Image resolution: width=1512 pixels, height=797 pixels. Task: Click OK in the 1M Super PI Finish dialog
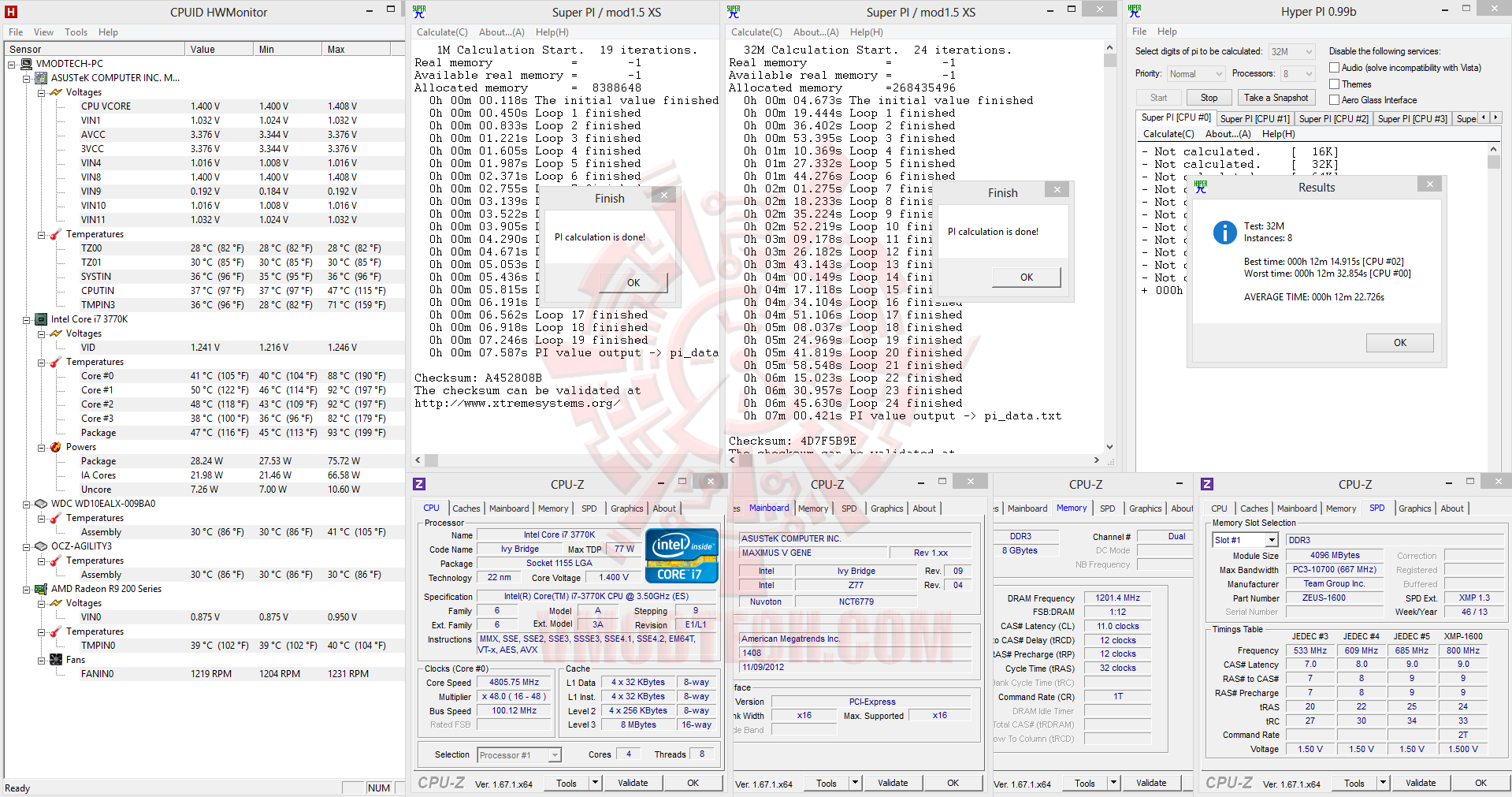(633, 283)
